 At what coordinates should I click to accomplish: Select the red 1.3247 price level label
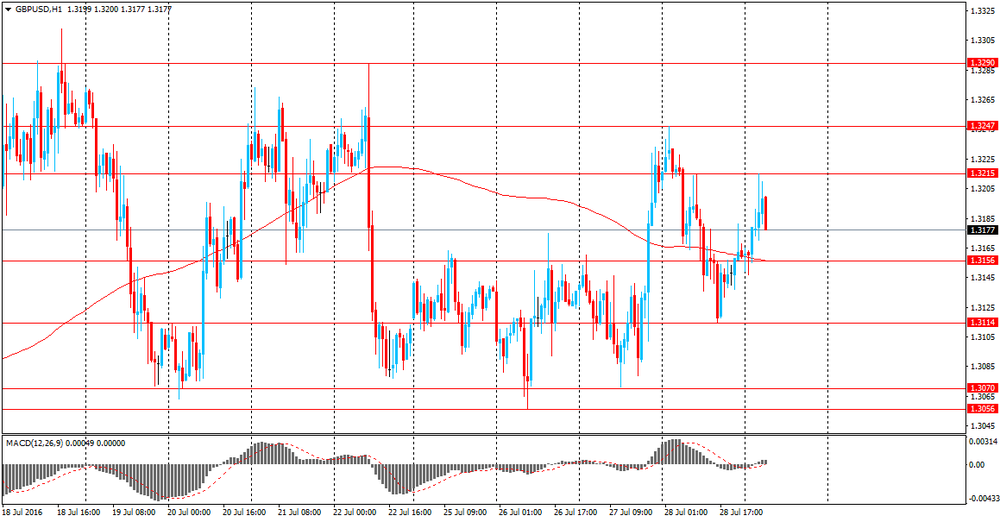[982, 126]
